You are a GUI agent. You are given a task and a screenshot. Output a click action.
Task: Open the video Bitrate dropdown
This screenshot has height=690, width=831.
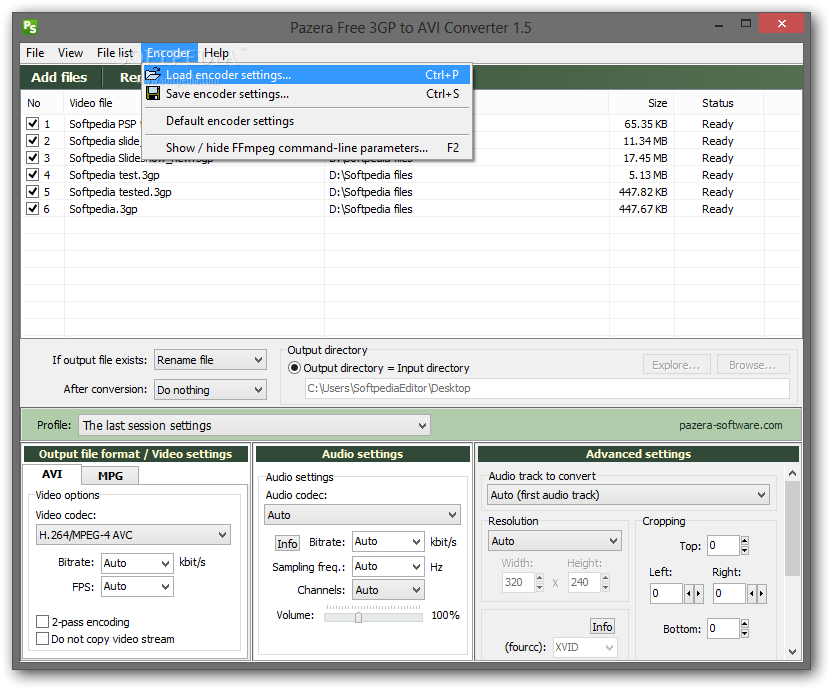pyautogui.click(x=137, y=563)
